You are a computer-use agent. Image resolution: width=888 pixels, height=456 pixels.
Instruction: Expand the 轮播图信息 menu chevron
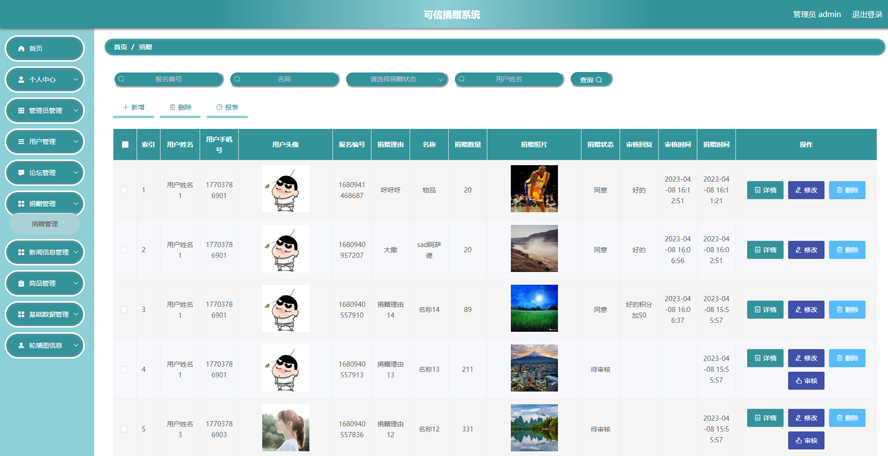(75, 346)
